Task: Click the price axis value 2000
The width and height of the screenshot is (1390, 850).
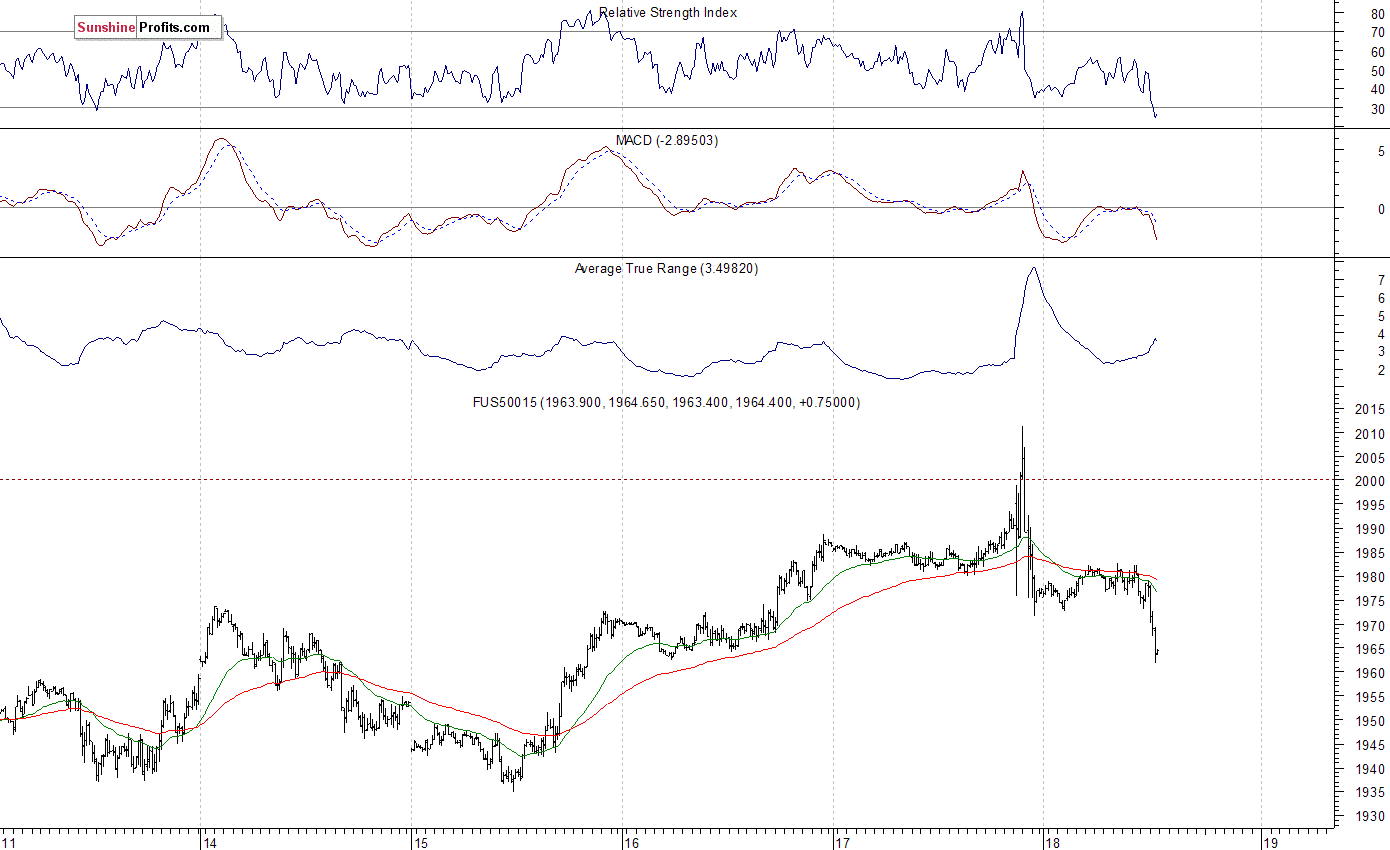Action: pos(1372,482)
